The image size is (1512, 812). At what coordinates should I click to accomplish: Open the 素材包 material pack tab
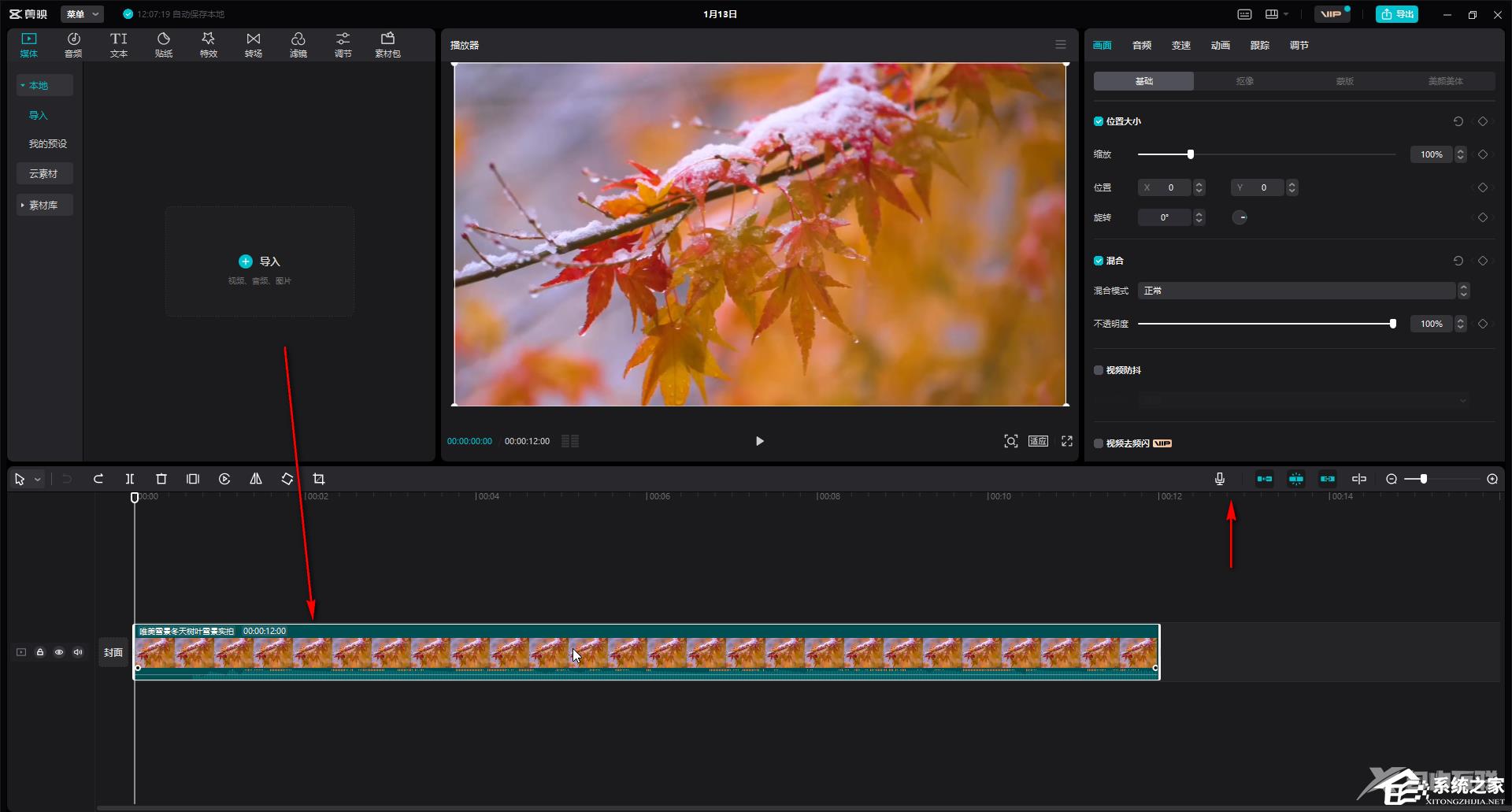[x=387, y=45]
